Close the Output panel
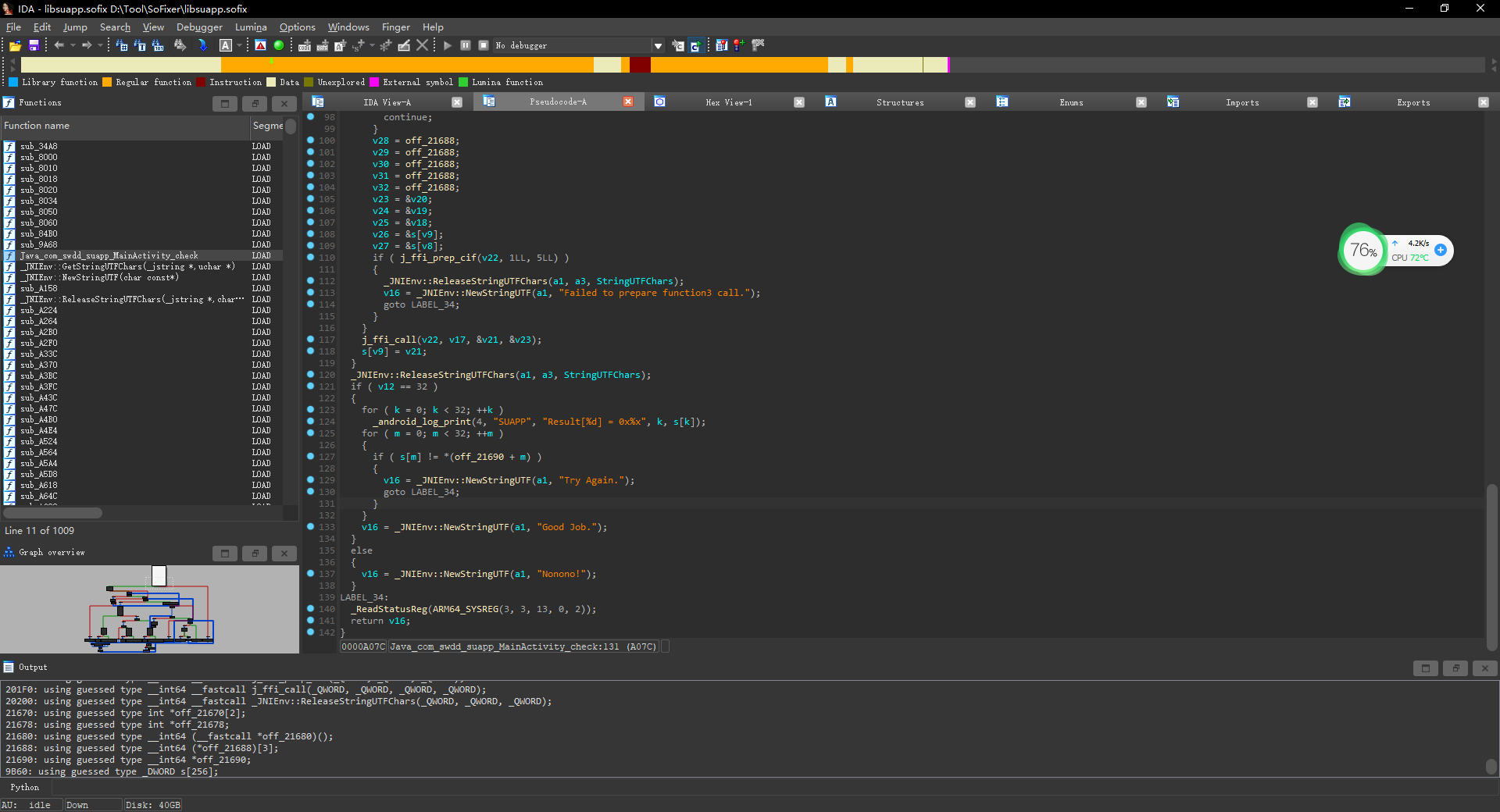This screenshot has height=812, width=1500. point(1485,668)
